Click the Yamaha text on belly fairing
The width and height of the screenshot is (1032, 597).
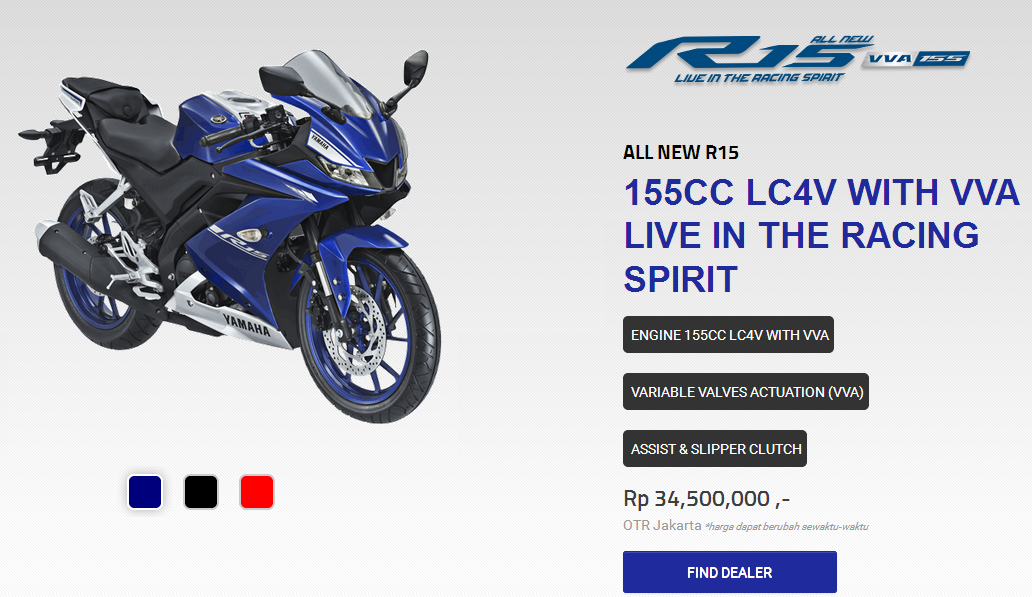click(x=247, y=325)
